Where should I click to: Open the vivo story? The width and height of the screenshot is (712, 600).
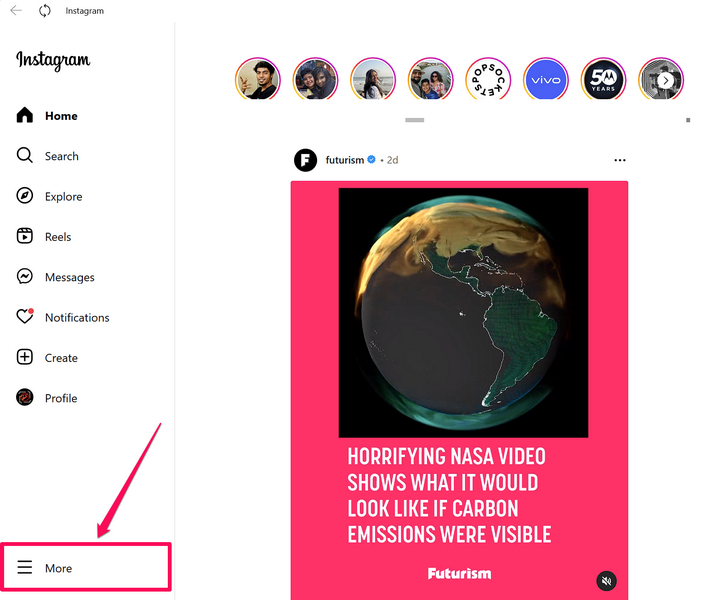coord(545,79)
